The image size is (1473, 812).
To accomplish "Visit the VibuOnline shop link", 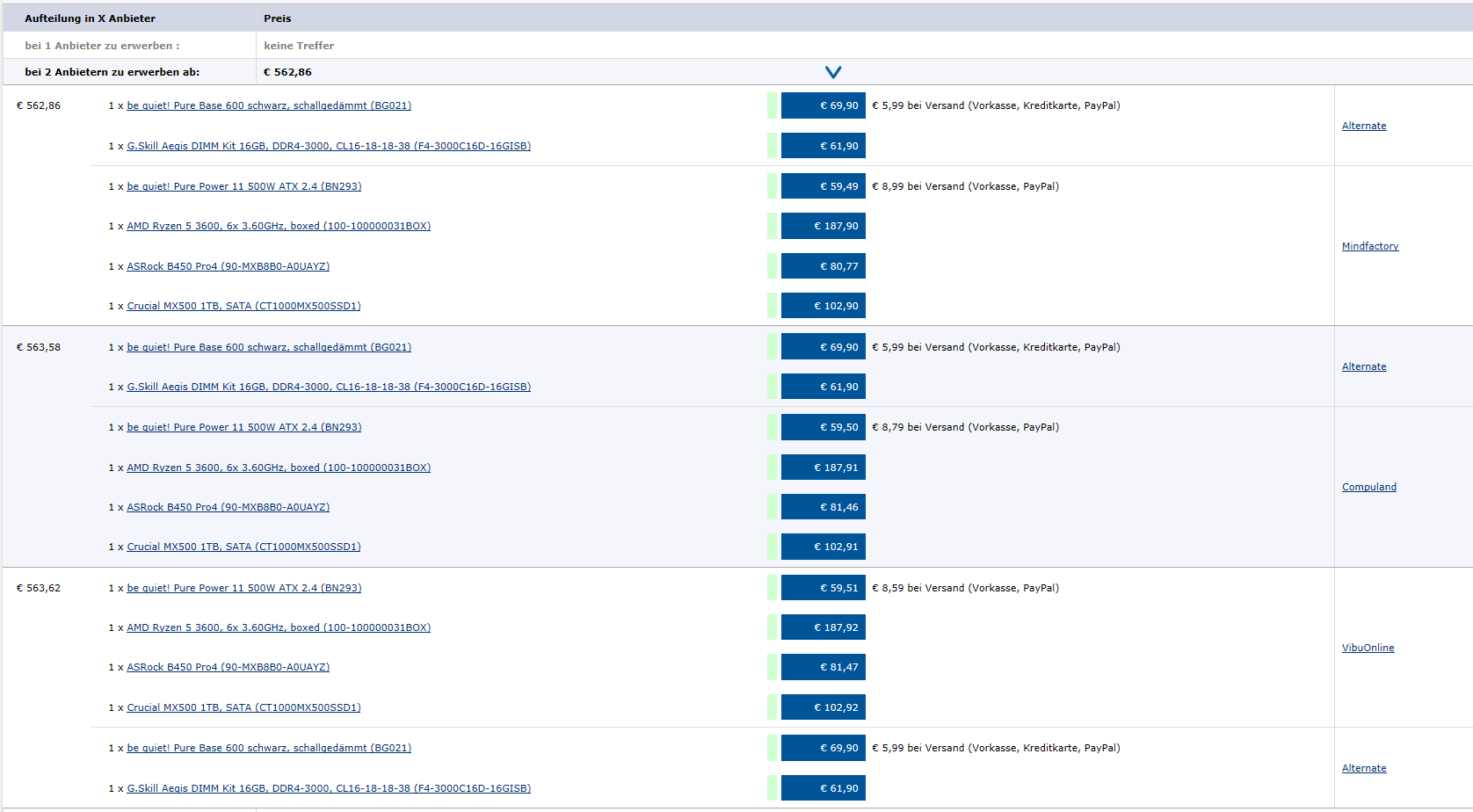I will [x=1368, y=648].
